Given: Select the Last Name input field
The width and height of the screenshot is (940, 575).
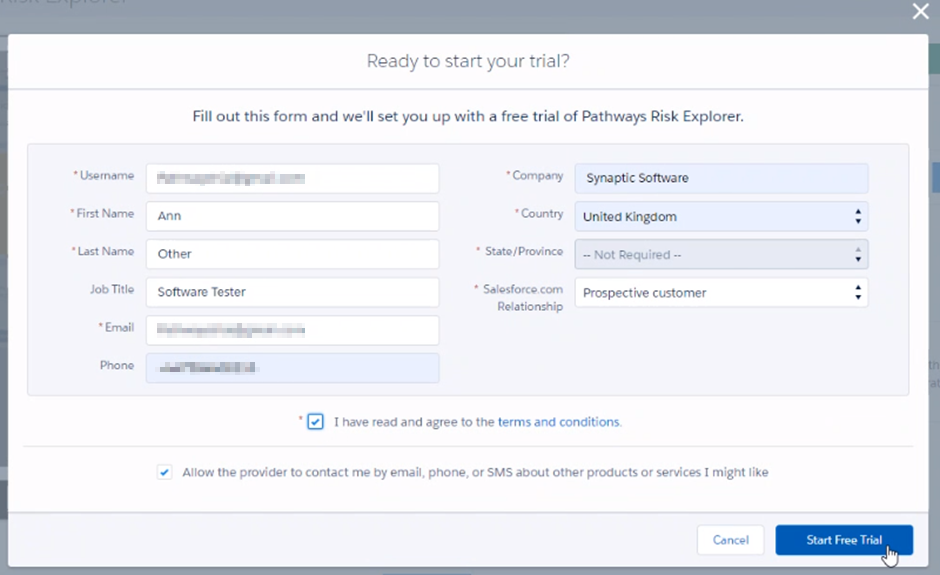Looking at the screenshot, I should coord(292,254).
